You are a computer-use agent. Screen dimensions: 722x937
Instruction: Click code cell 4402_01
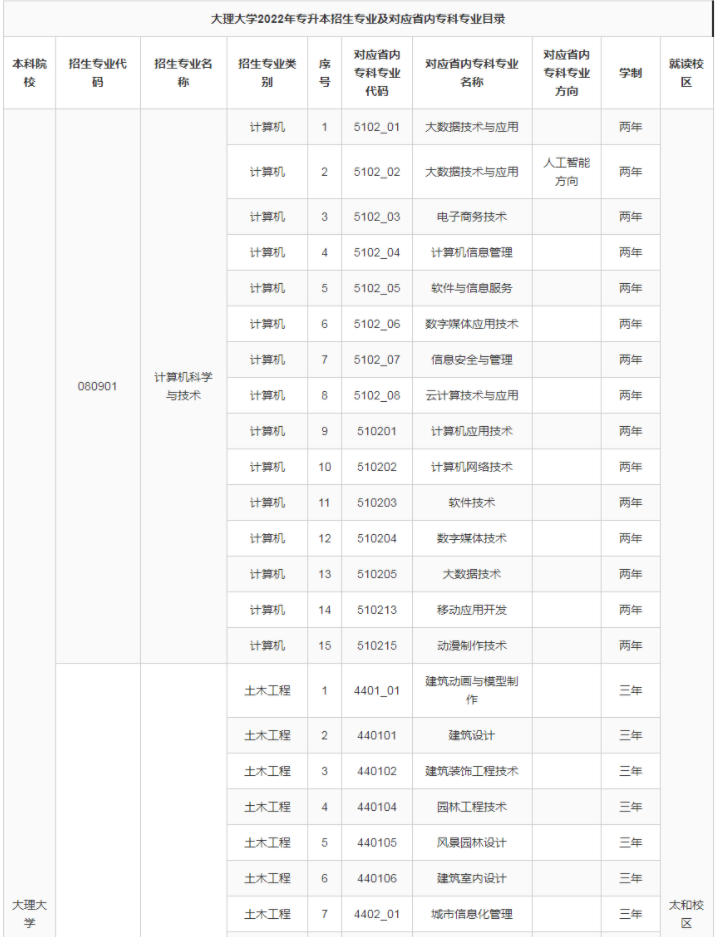click(x=377, y=914)
